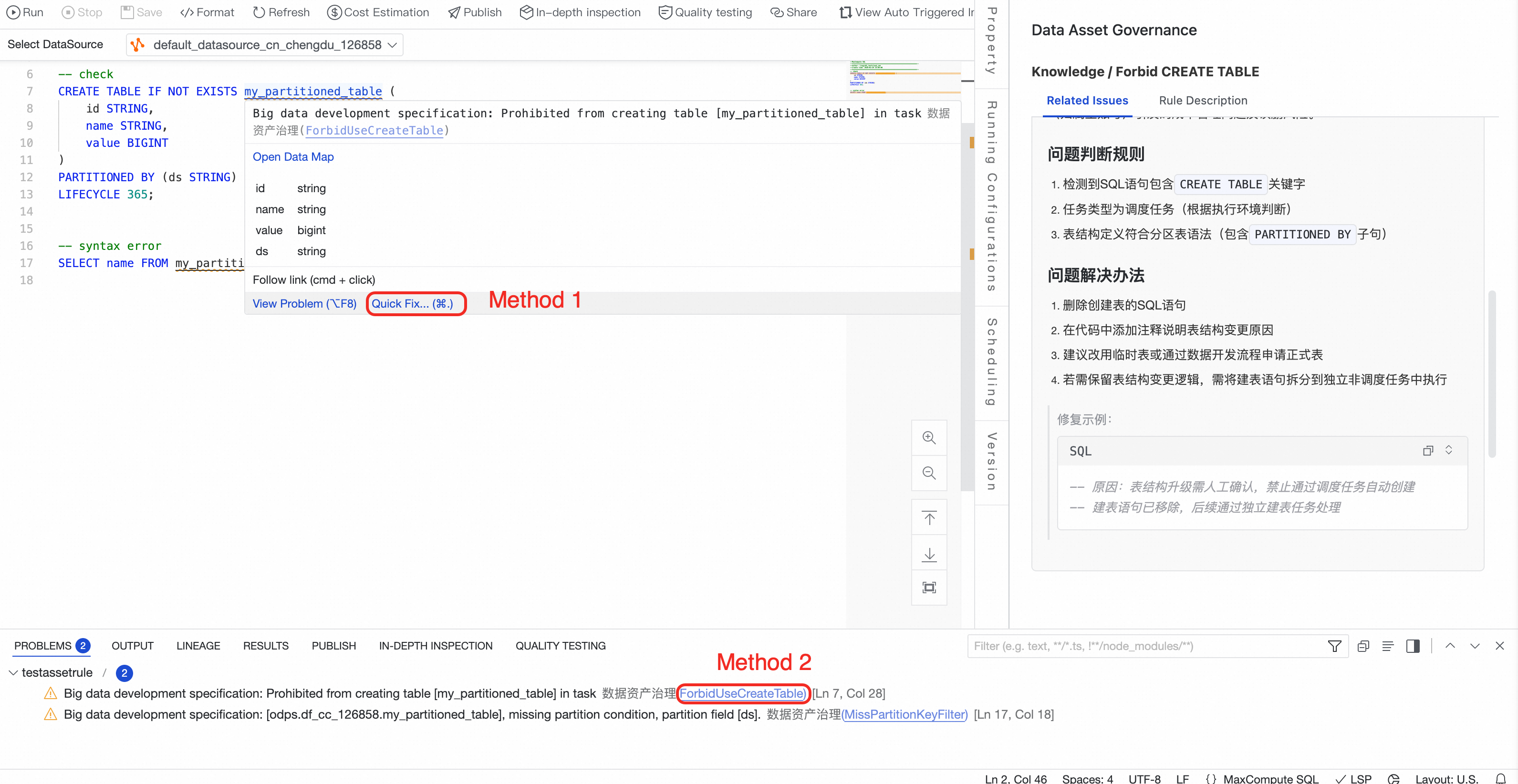Zoom in using the magnifier plus icon
This screenshot has height=784, width=1518.
coord(929,438)
